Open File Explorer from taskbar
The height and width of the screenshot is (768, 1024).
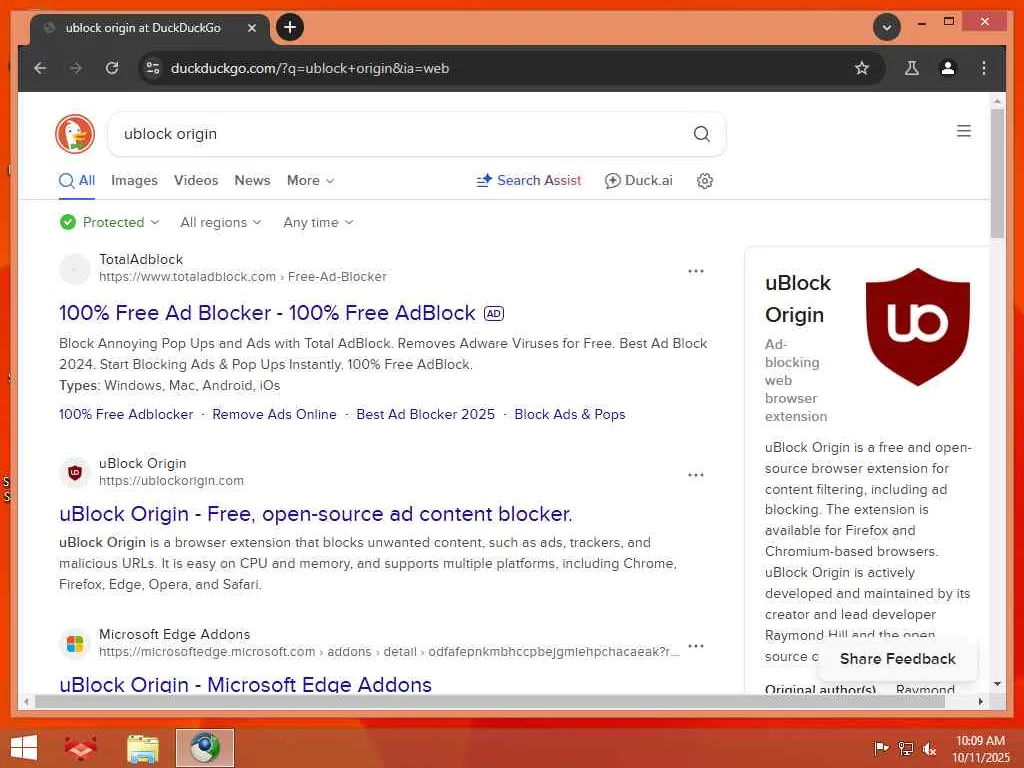[x=142, y=748]
